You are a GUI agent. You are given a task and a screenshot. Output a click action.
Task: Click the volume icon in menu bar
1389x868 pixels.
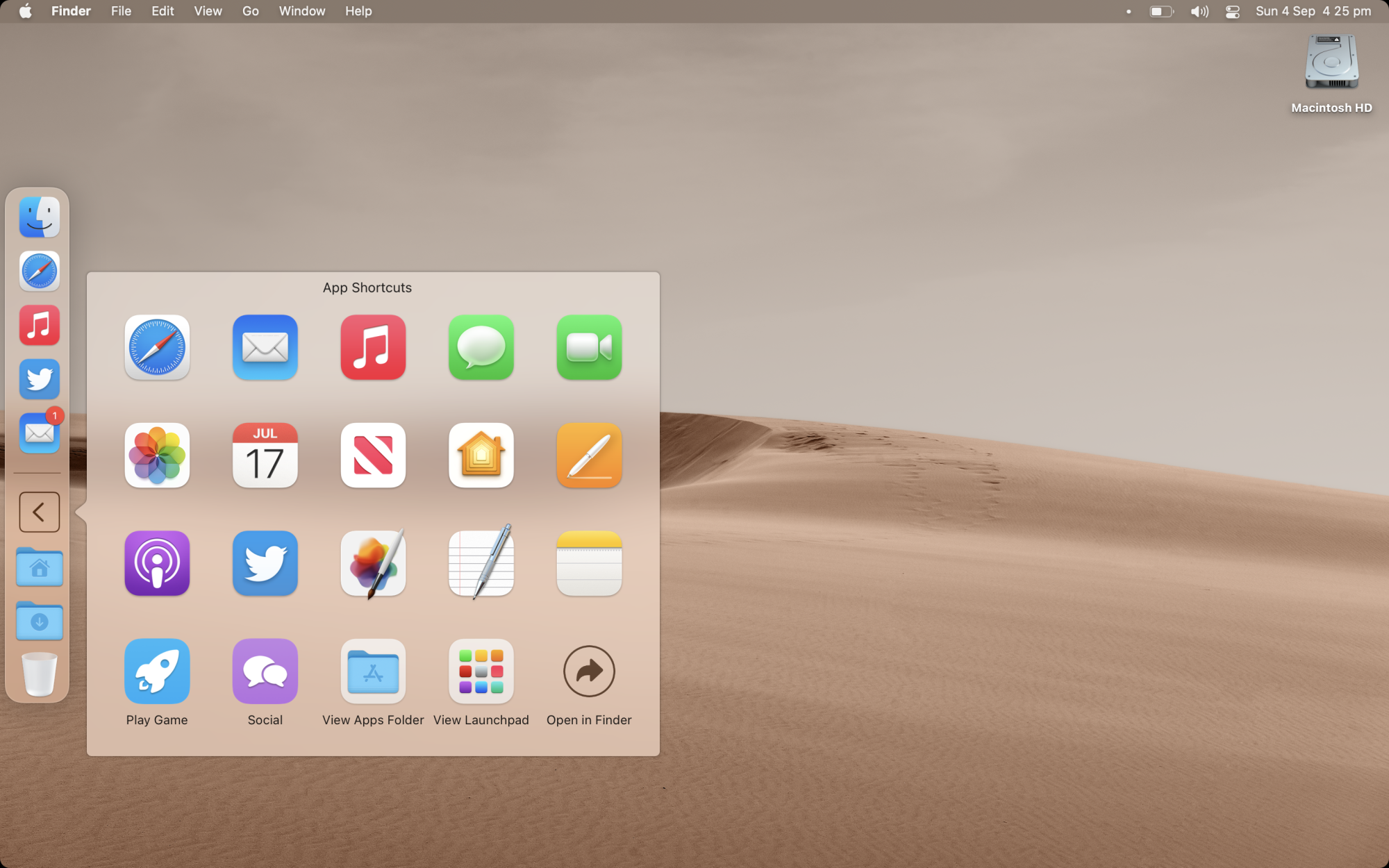coord(1199,11)
